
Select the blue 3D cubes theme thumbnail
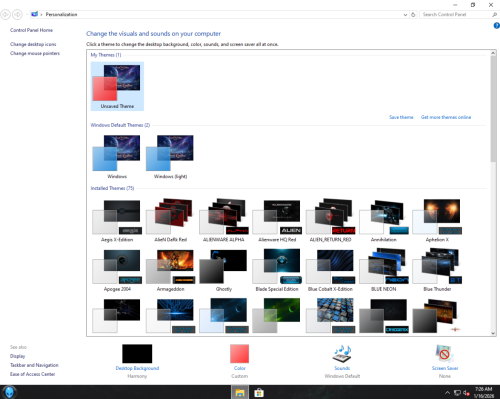[x=330, y=315]
